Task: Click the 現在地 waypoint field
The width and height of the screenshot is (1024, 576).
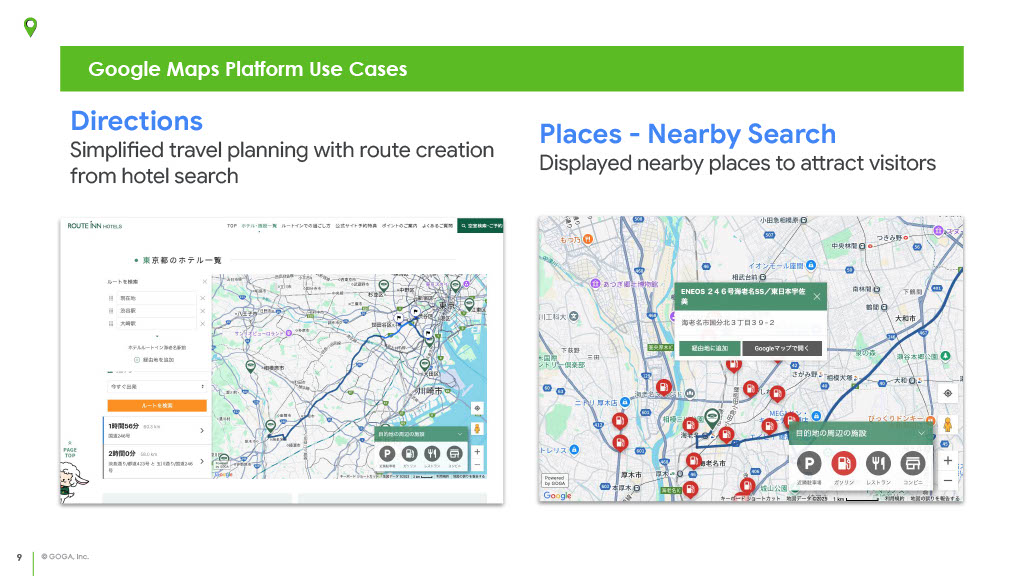Action: point(156,298)
